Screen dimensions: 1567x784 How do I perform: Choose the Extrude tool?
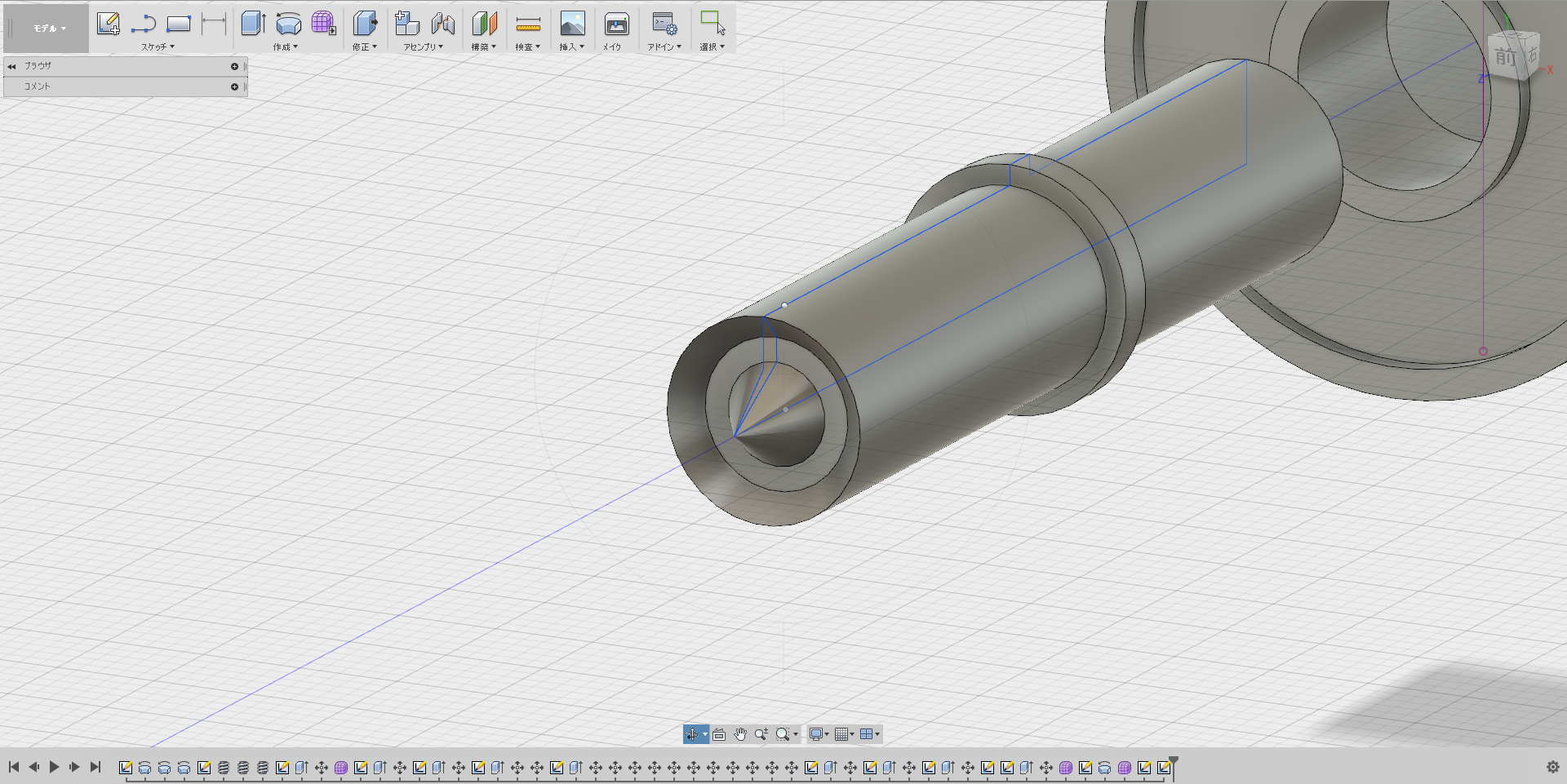(x=253, y=24)
